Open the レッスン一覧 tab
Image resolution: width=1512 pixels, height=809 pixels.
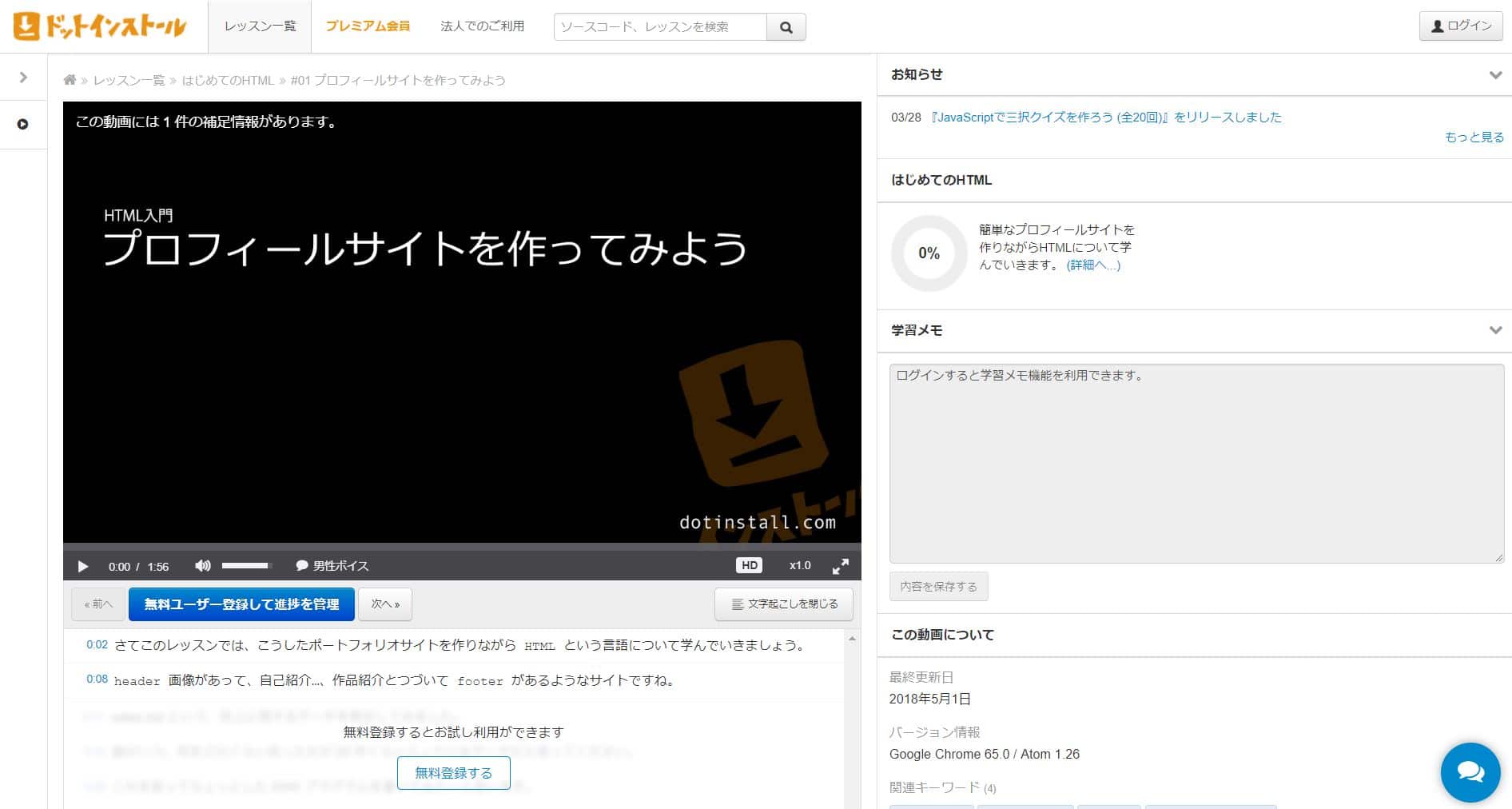tap(260, 26)
